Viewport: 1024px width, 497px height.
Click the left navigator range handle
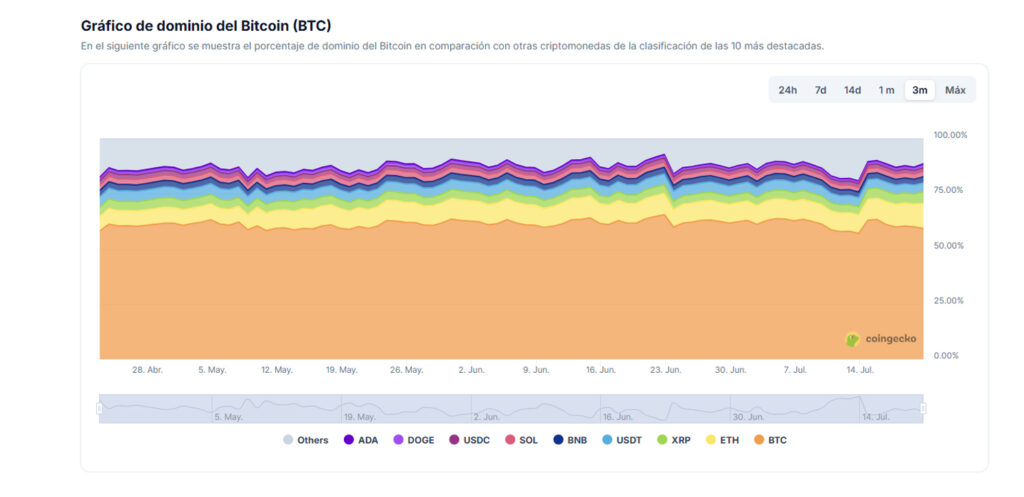click(x=99, y=408)
